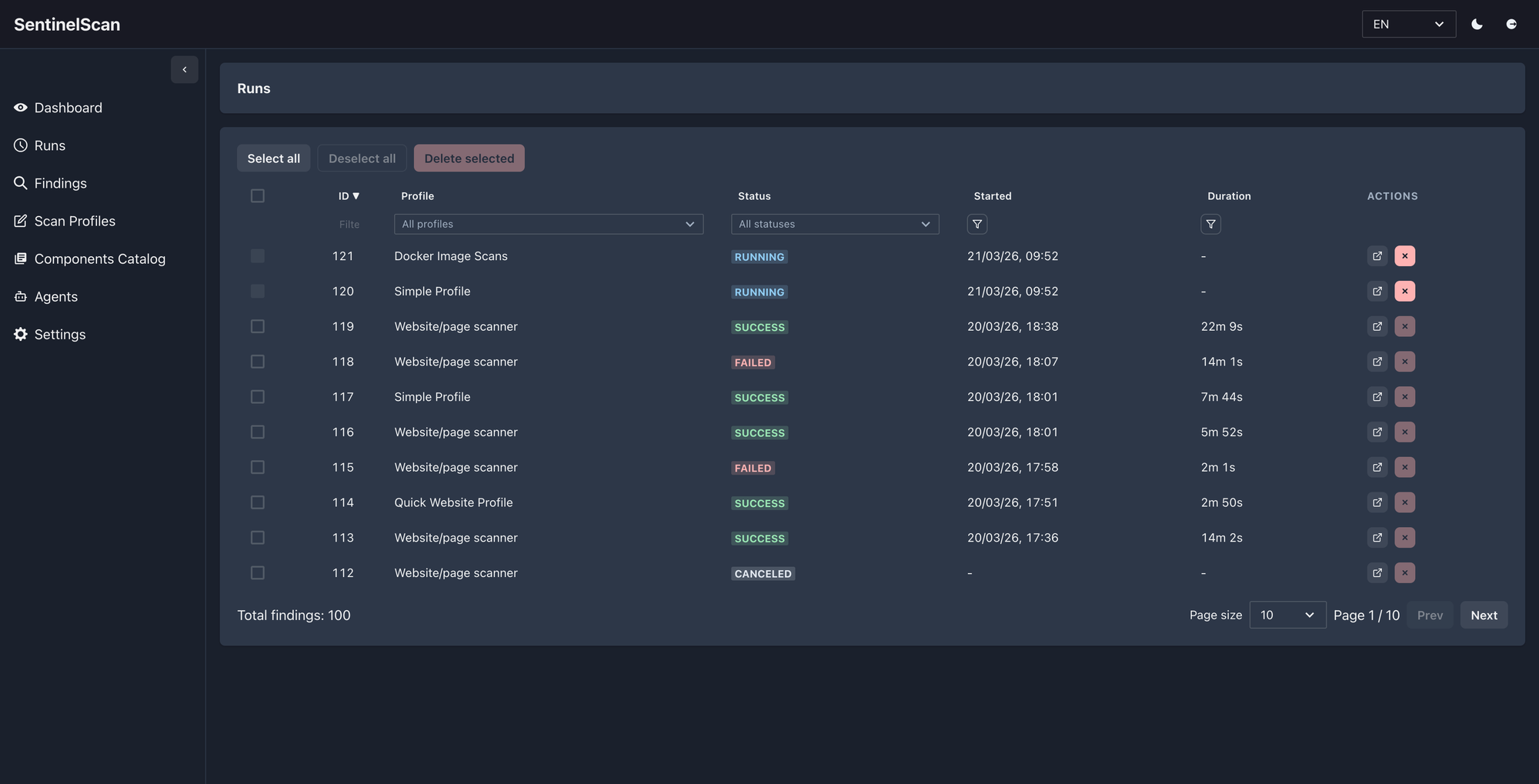Tick the checkbox for run 112
The width and height of the screenshot is (1539, 784).
click(x=258, y=573)
